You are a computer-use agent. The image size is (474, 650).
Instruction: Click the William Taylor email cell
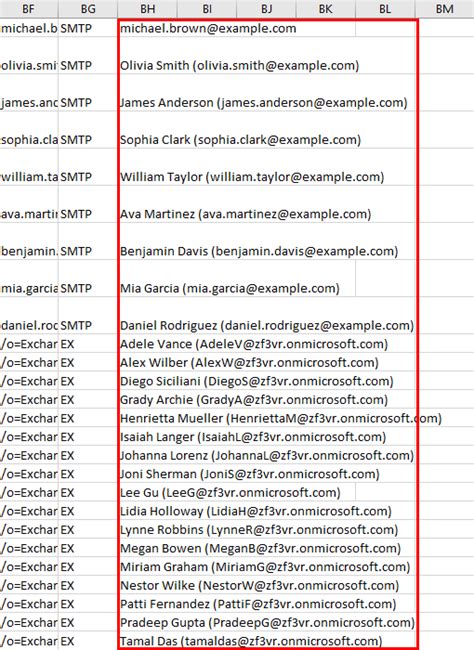(252, 177)
